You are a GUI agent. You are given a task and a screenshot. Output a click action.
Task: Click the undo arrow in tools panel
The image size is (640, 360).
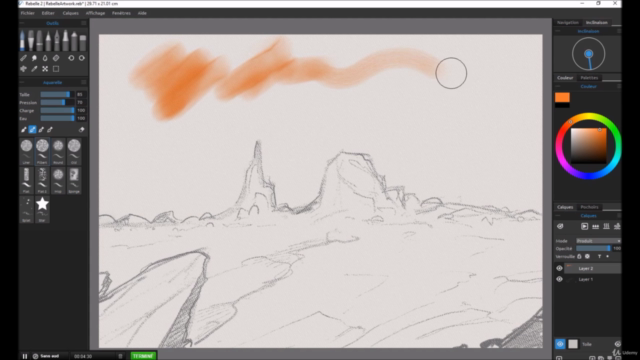tap(71, 58)
